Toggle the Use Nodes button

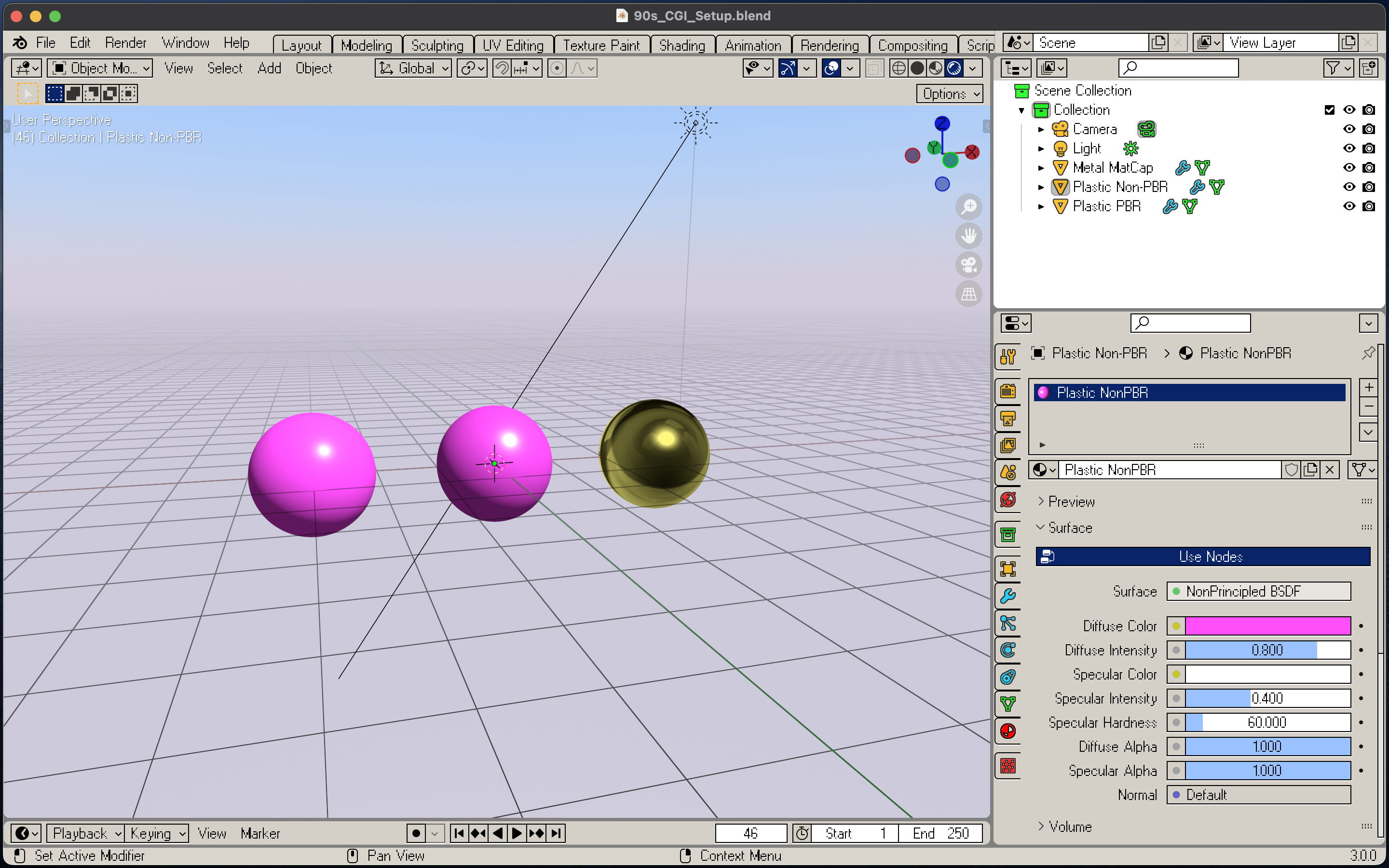click(x=1203, y=556)
